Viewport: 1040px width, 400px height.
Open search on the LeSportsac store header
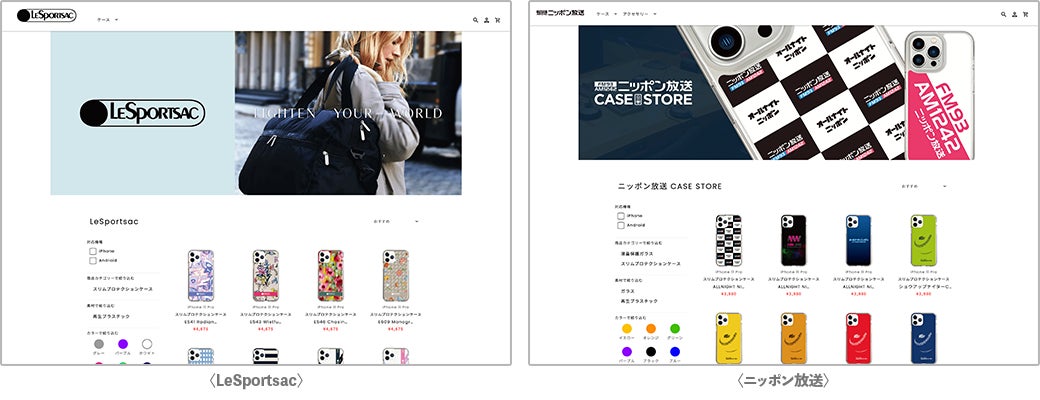coord(476,20)
